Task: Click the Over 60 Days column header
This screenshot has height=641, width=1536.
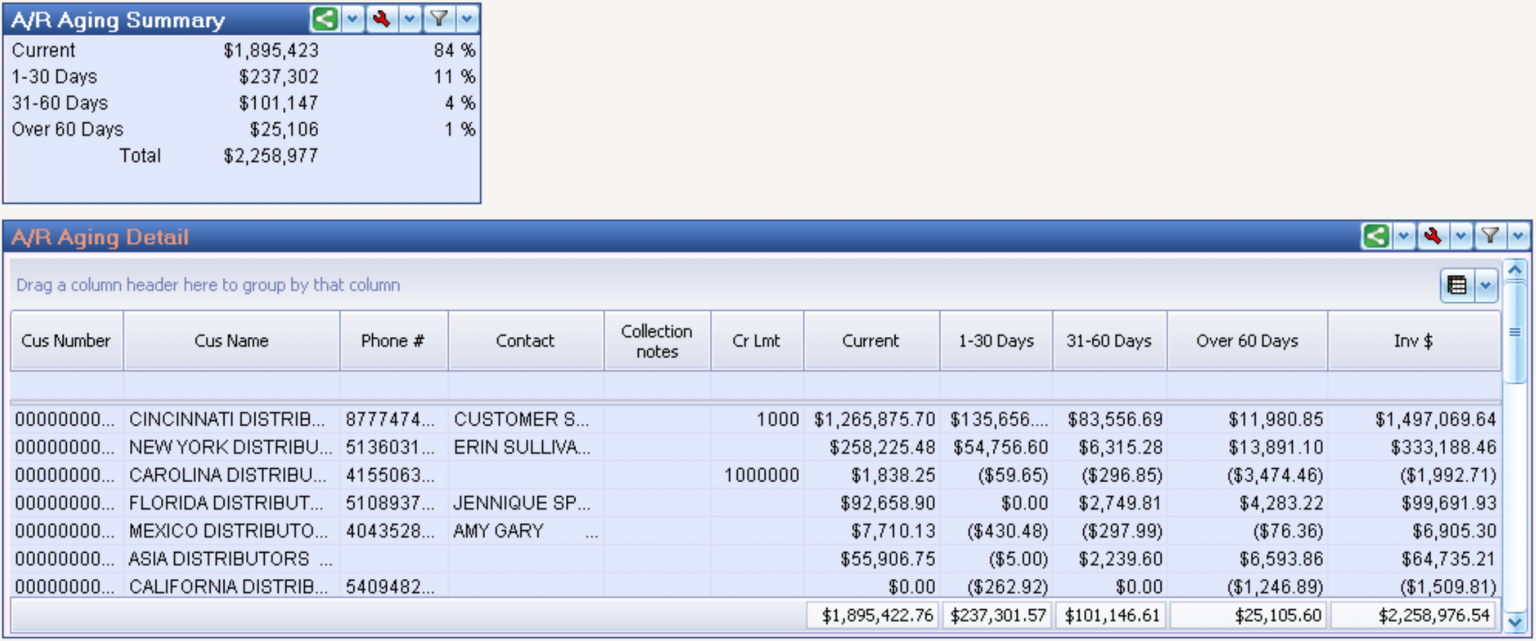Action: tap(1247, 341)
